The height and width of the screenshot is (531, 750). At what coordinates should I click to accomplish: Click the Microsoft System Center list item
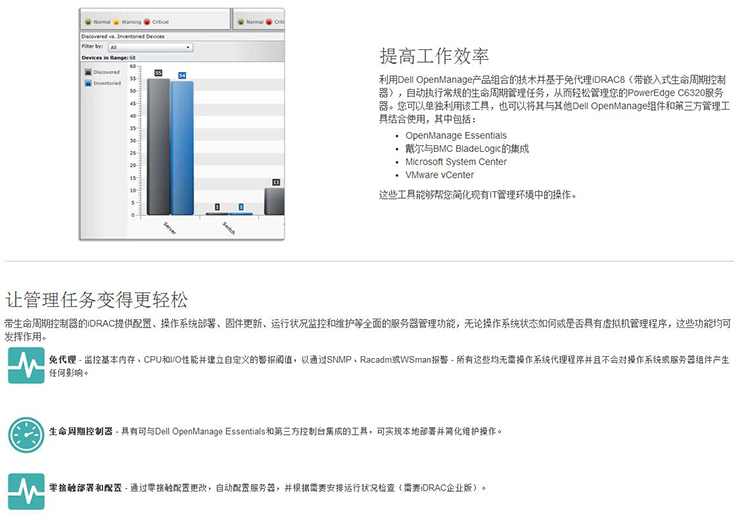pyautogui.click(x=455, y=161)
